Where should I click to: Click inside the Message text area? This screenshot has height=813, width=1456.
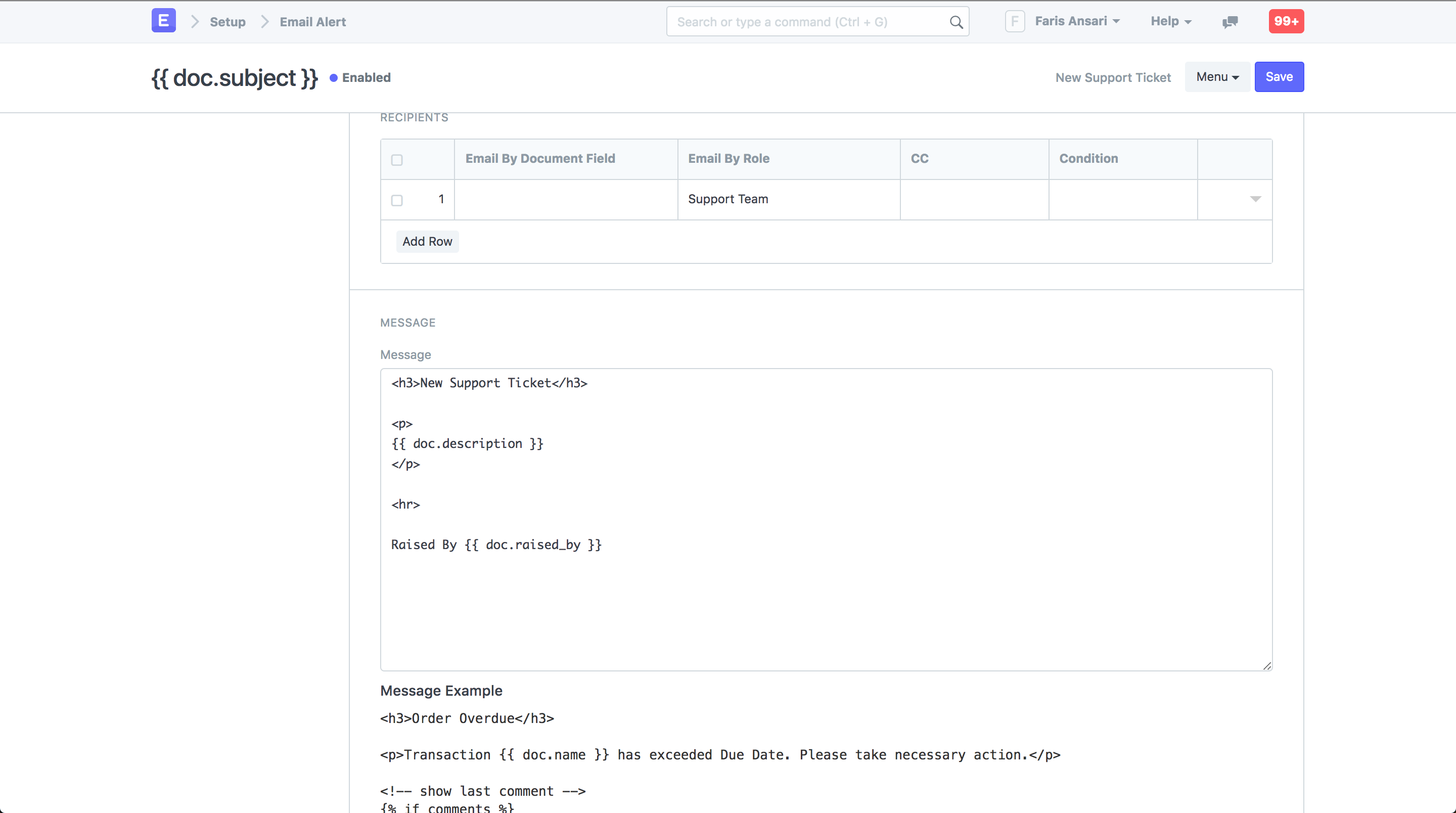click(x=826, y=520)
